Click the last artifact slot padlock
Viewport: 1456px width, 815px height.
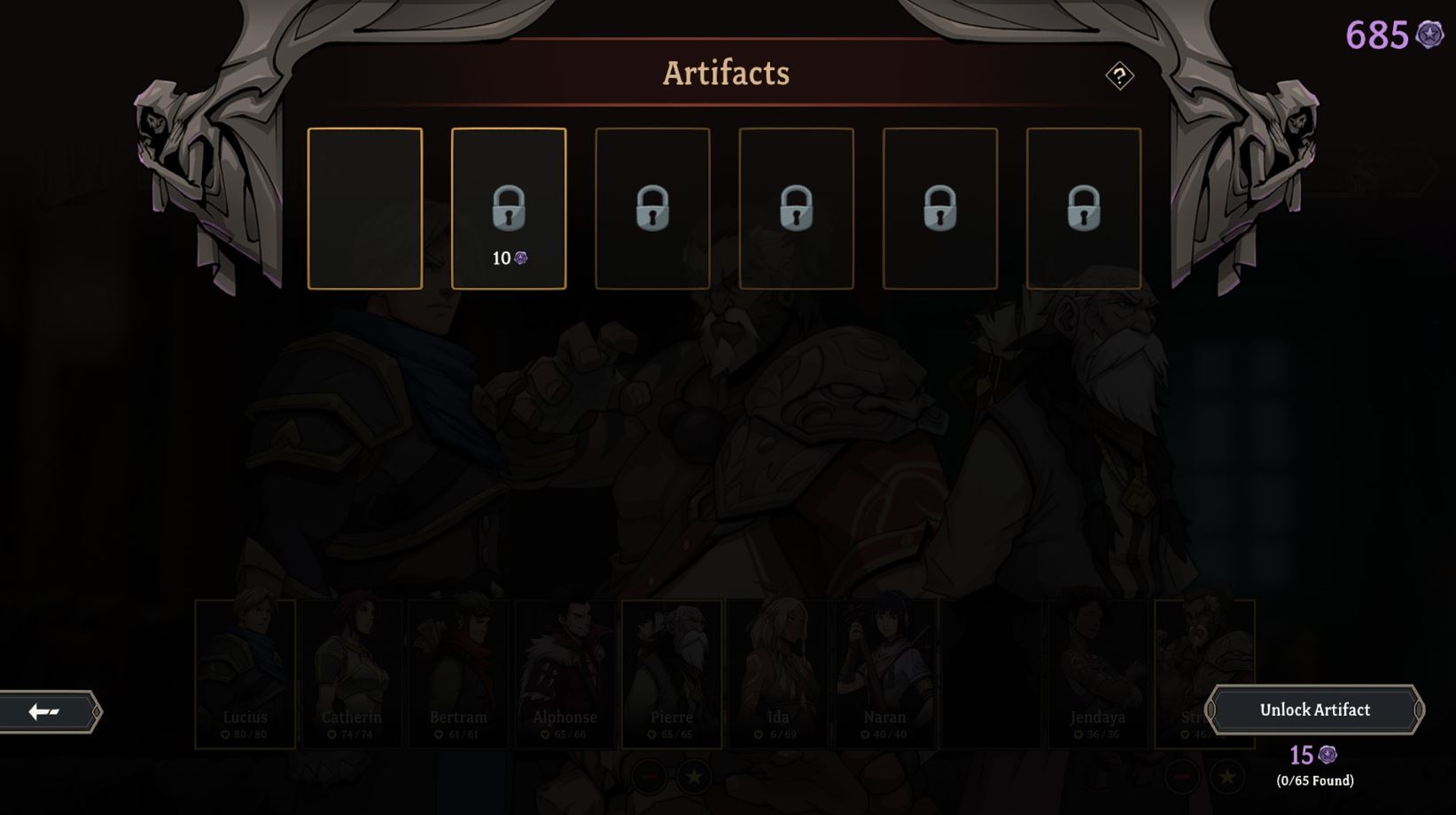click(x=1083, y=208)
